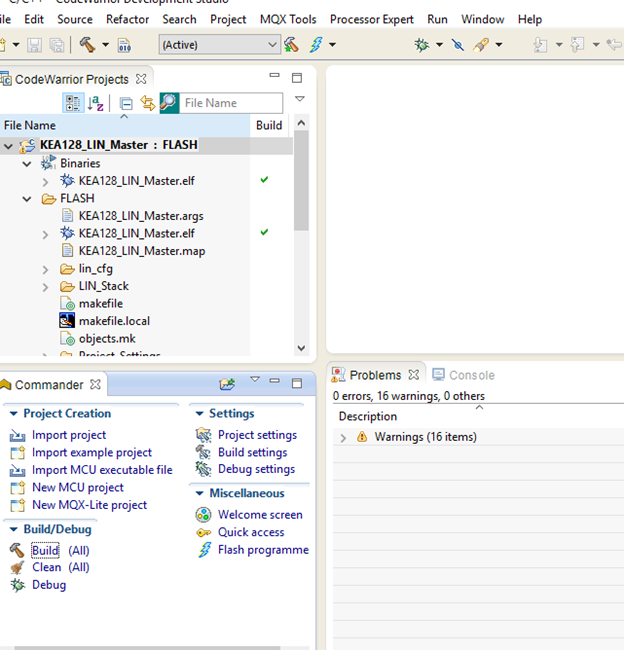Click the skip breakpoints toolbar icon
The height and width of the screenshot is (650, 624).
tap(458, 44)
